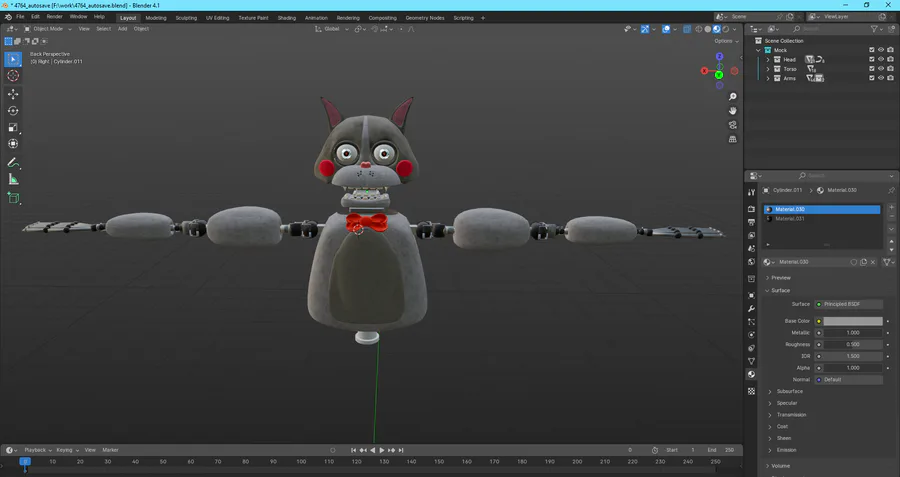This screenshot has height=477, width=900.
Task: Select the Measure tool
Action: [x=13, y=180]
